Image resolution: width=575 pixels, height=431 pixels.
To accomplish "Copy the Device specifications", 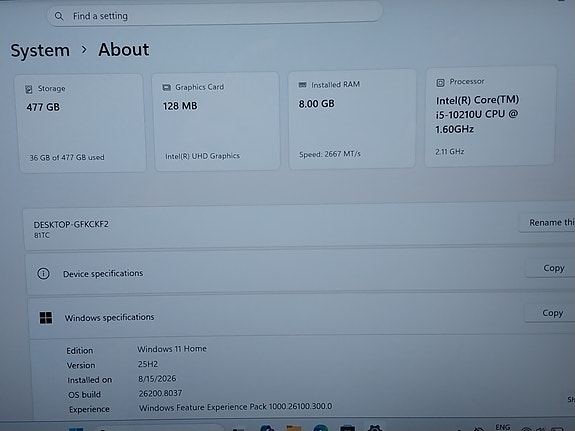I will click(551, 268).
